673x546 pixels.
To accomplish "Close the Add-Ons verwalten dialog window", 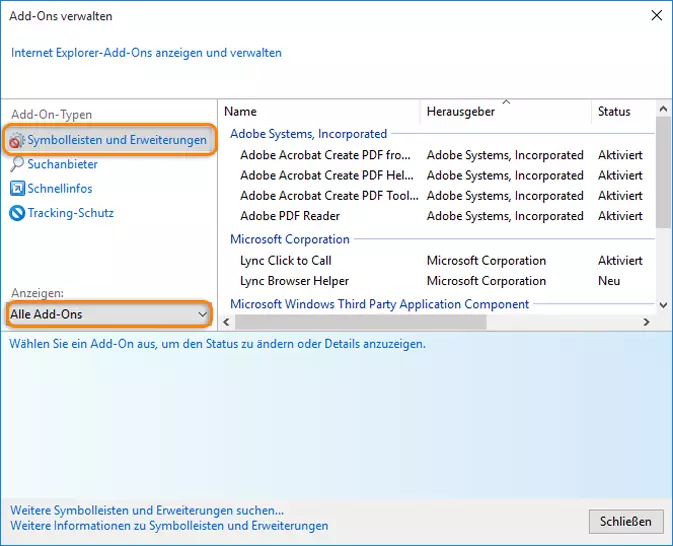I will tap(656, 16).
